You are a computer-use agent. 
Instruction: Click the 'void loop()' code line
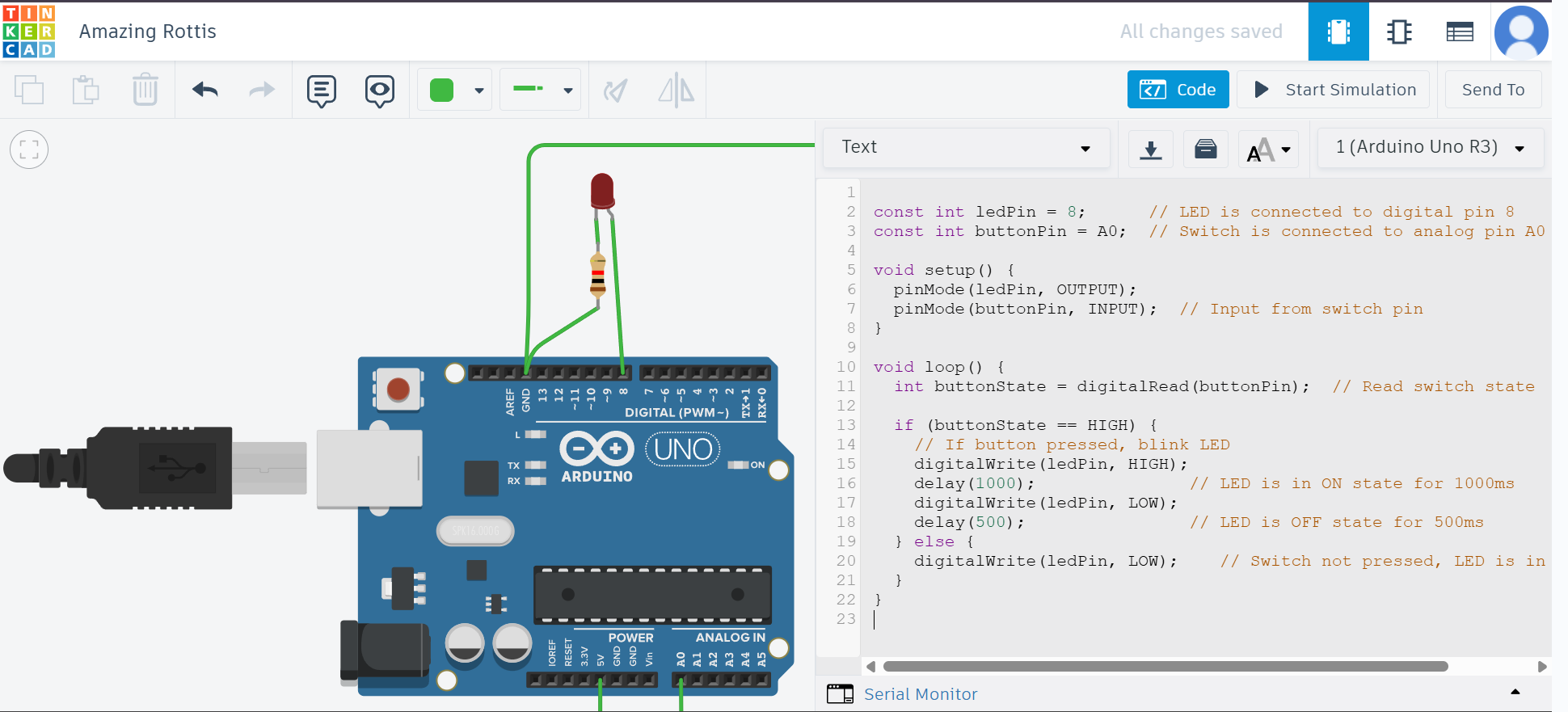[939, 367]
